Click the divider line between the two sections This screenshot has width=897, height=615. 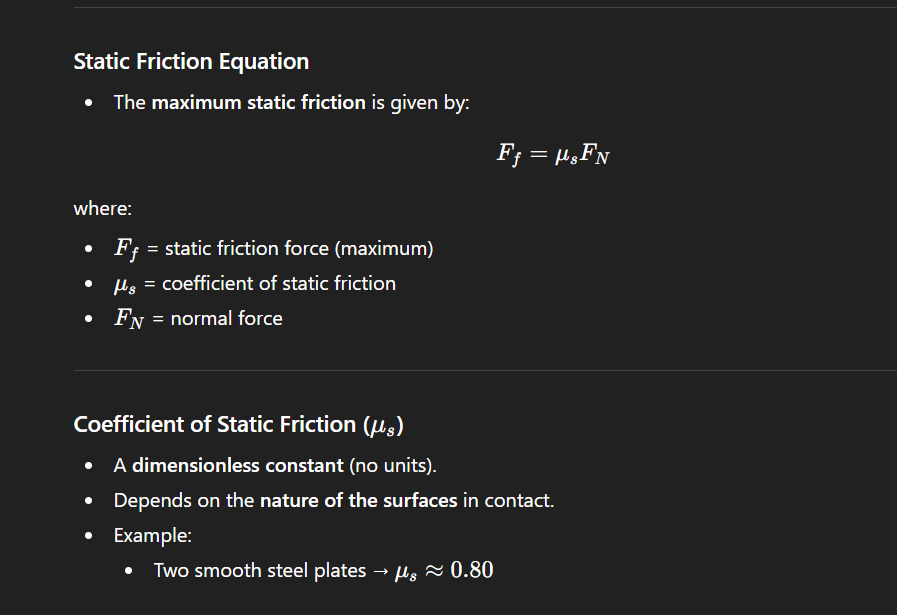(485, 371)
